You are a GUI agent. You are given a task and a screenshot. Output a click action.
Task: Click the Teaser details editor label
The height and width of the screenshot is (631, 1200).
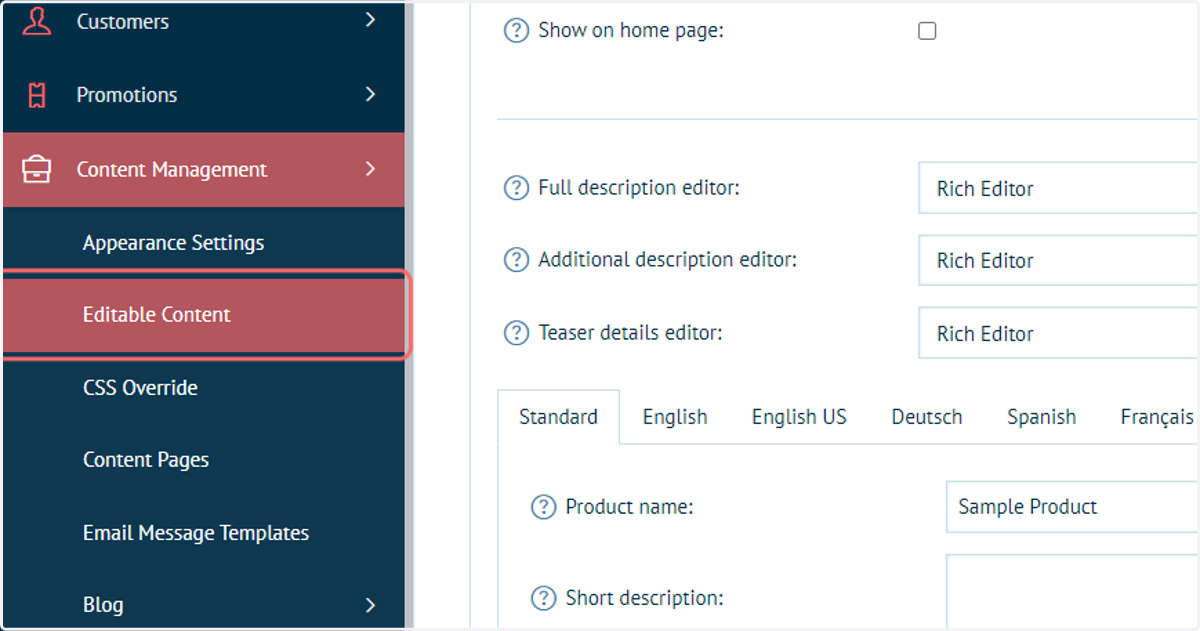point(630,333)
